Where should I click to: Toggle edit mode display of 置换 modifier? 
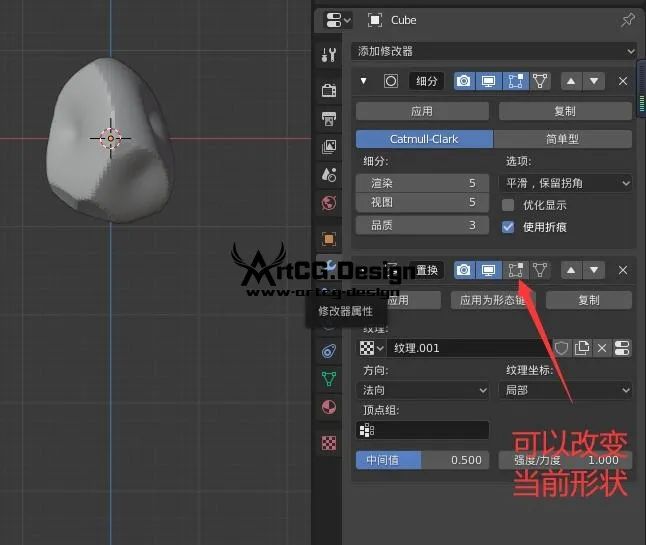515,270
